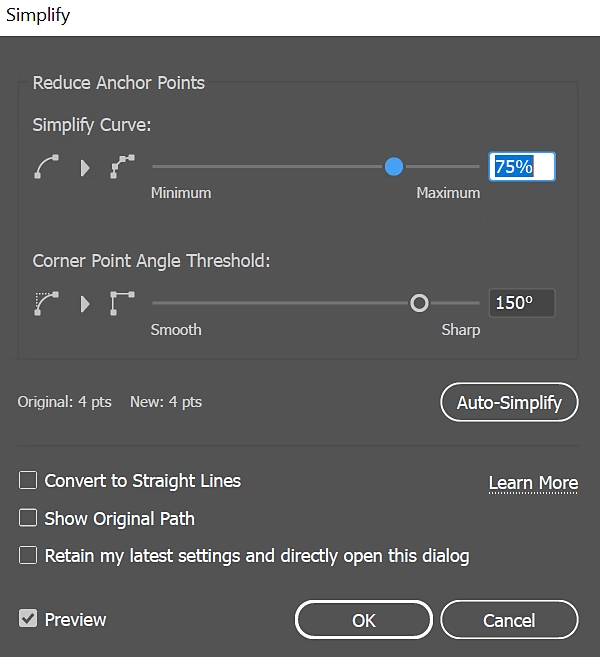Toggle Show Original Path checkbox
This screenshot has height=657, width=600.
coord(28,519)
